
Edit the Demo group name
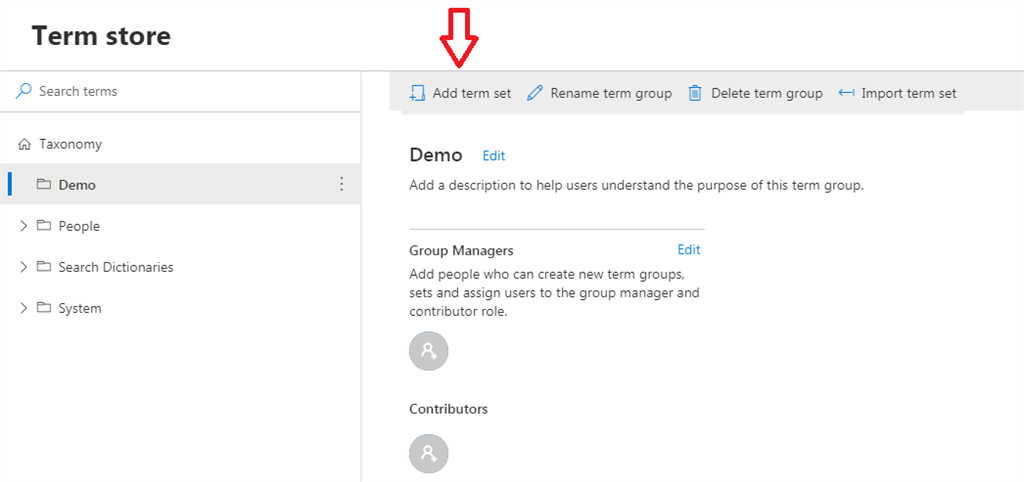tap(494, 156)
